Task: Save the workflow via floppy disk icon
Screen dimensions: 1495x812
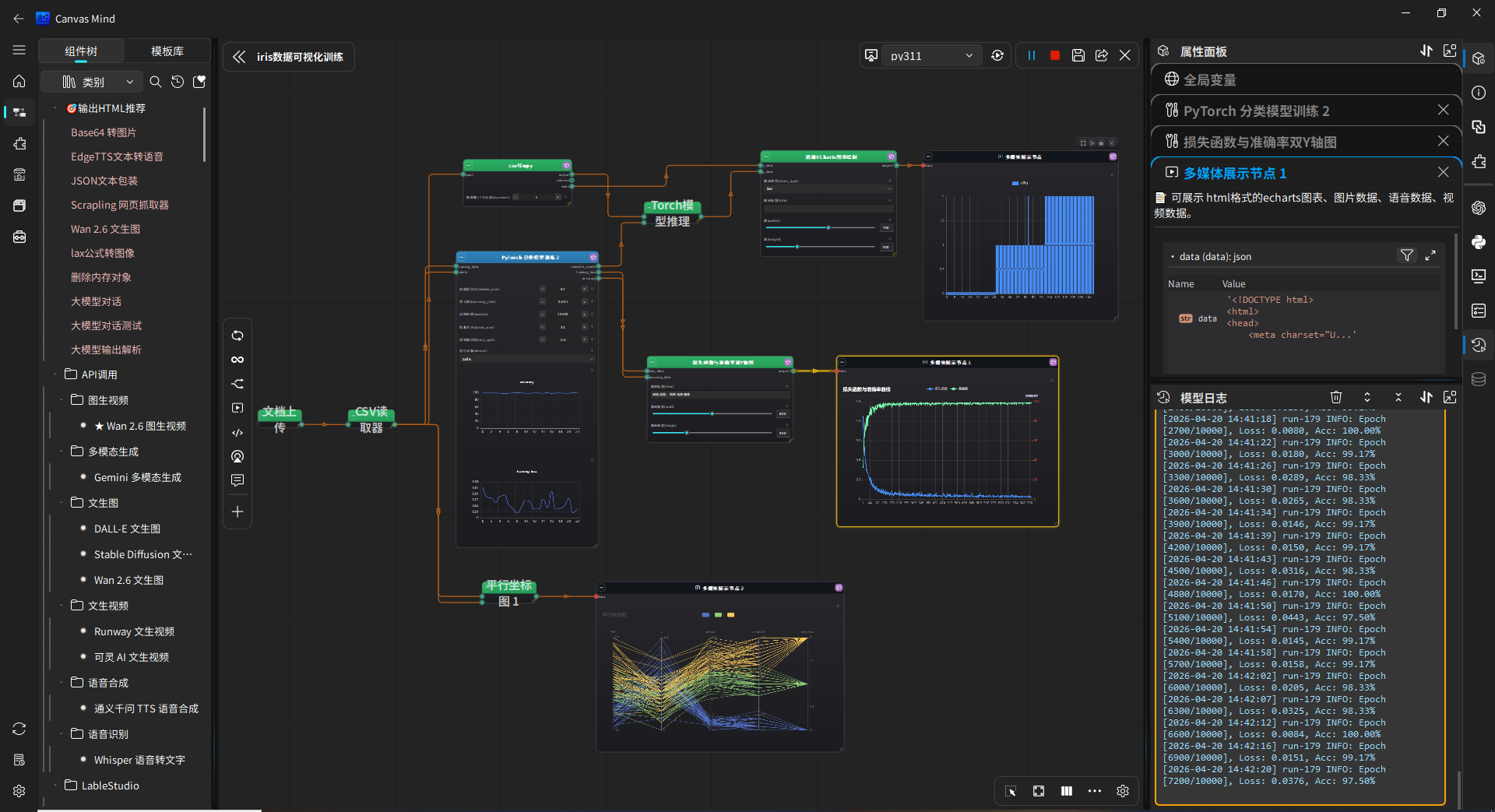Action: coord(1078,55)
